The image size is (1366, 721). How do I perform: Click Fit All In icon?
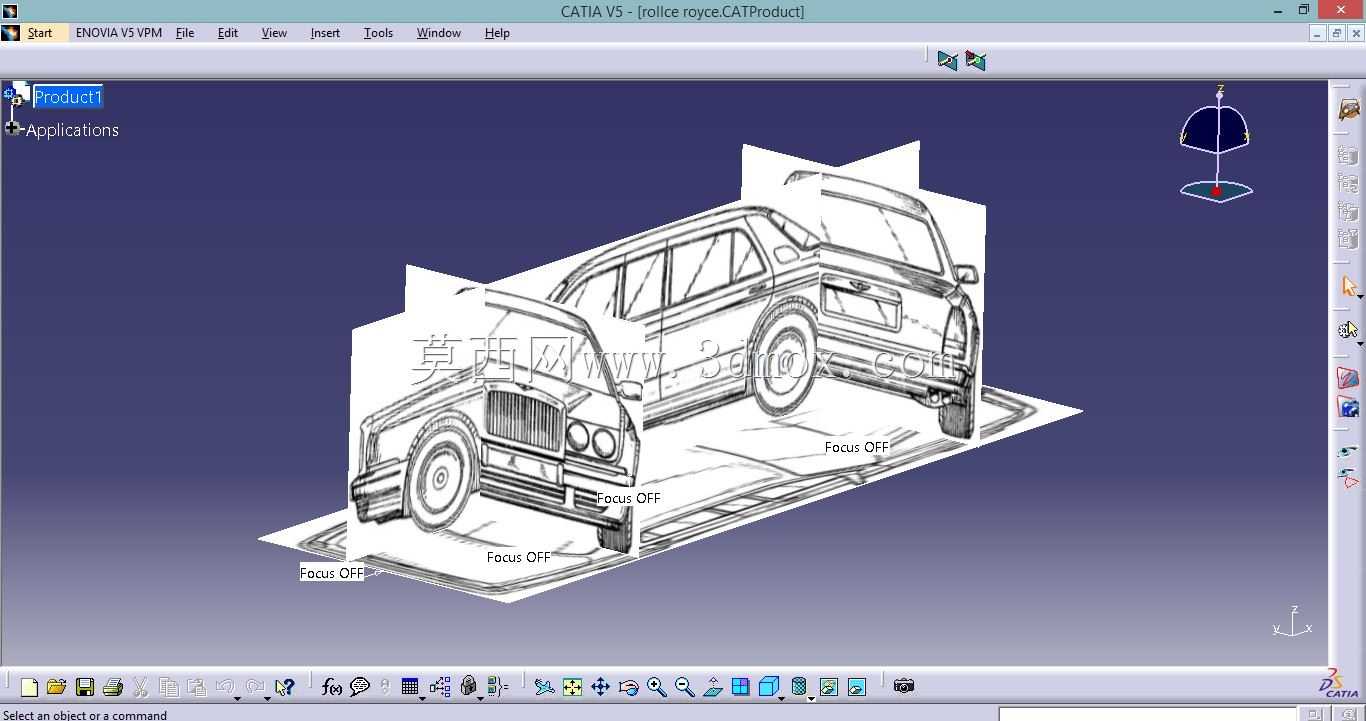572,687
